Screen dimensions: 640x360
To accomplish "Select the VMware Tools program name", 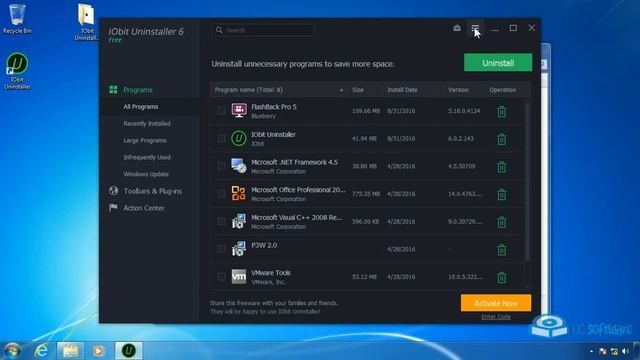I will click(x=271, y=273).
